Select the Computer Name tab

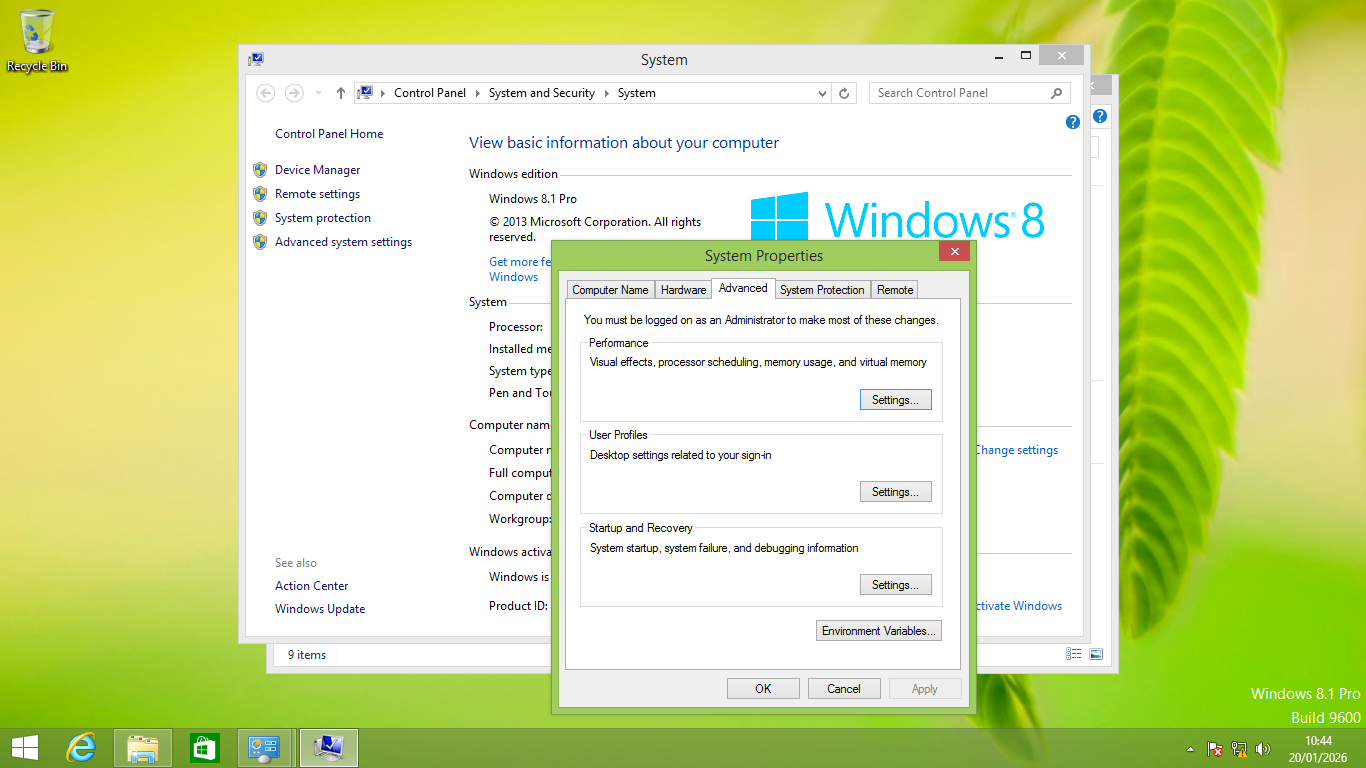[610, 290]
